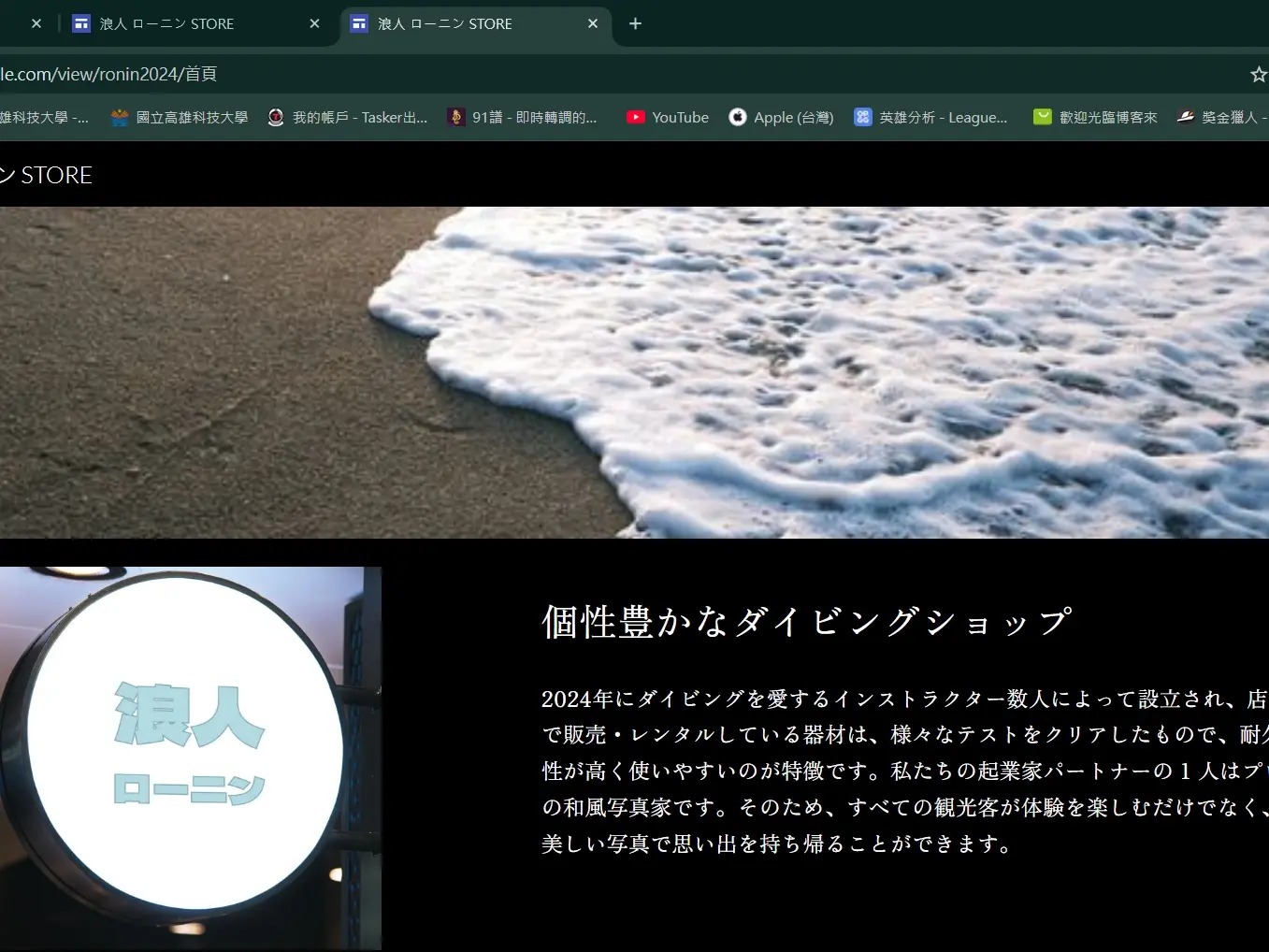Click the 91譜 即時轉調 bookmark icon
This screenshot has width=1269, height=952.
(455, 116)
